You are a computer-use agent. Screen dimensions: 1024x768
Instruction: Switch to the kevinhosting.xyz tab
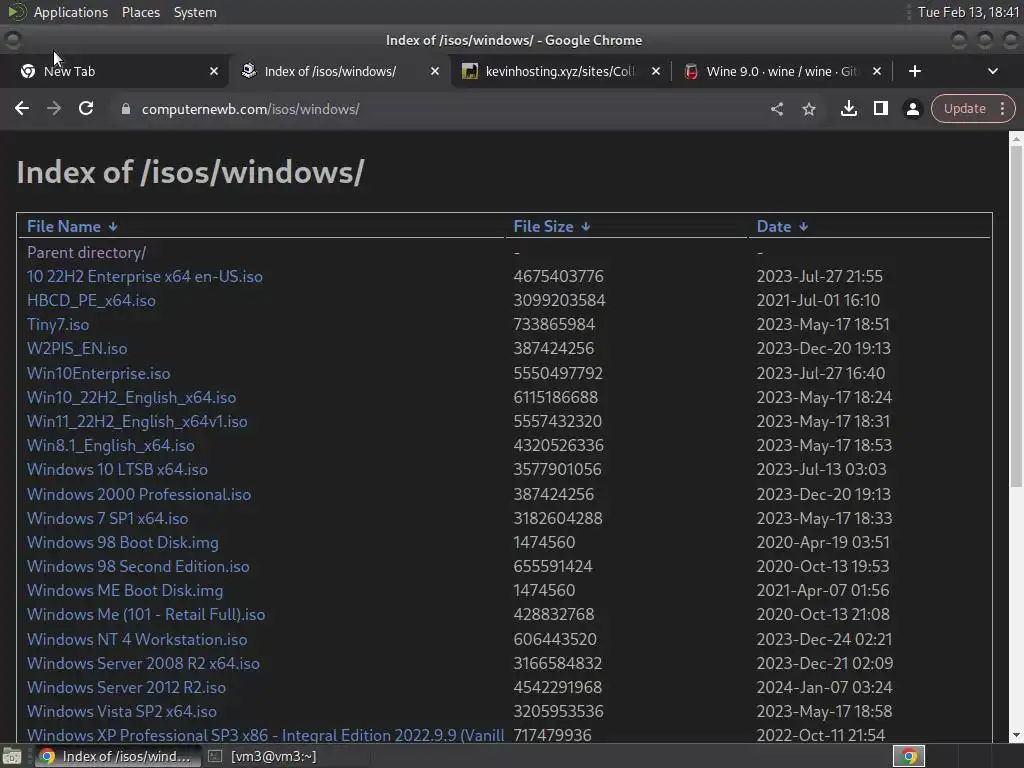[x=560, y=71]
